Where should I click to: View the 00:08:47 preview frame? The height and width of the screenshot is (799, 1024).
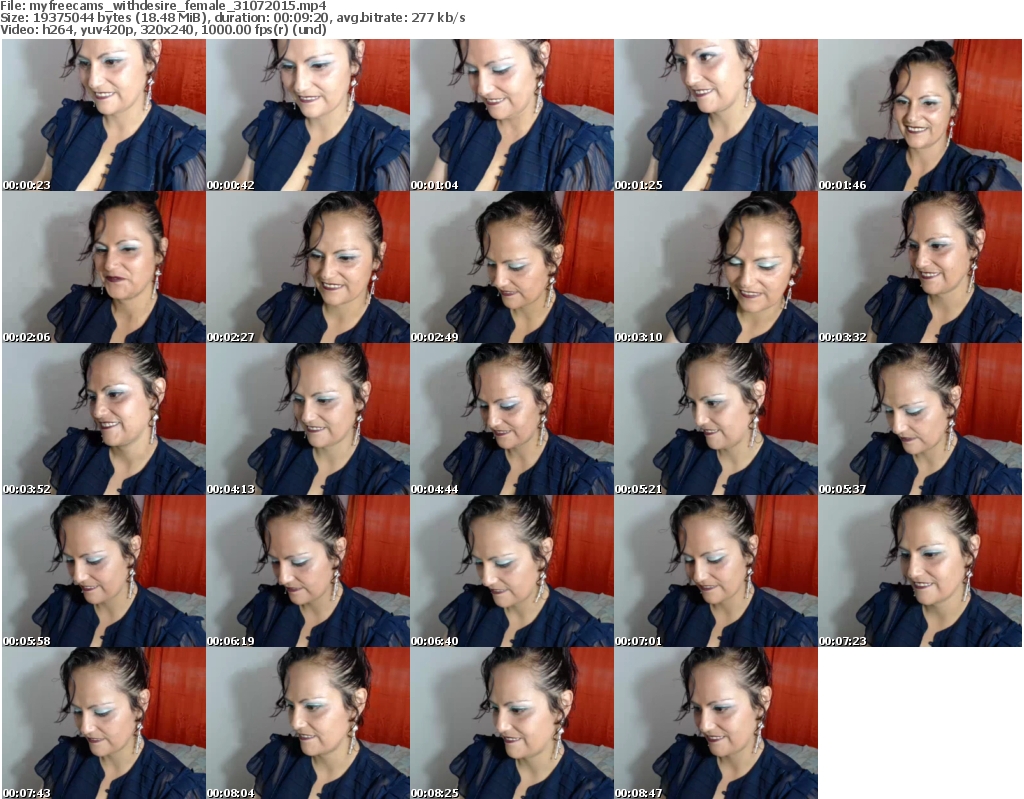tap(716, 723)
